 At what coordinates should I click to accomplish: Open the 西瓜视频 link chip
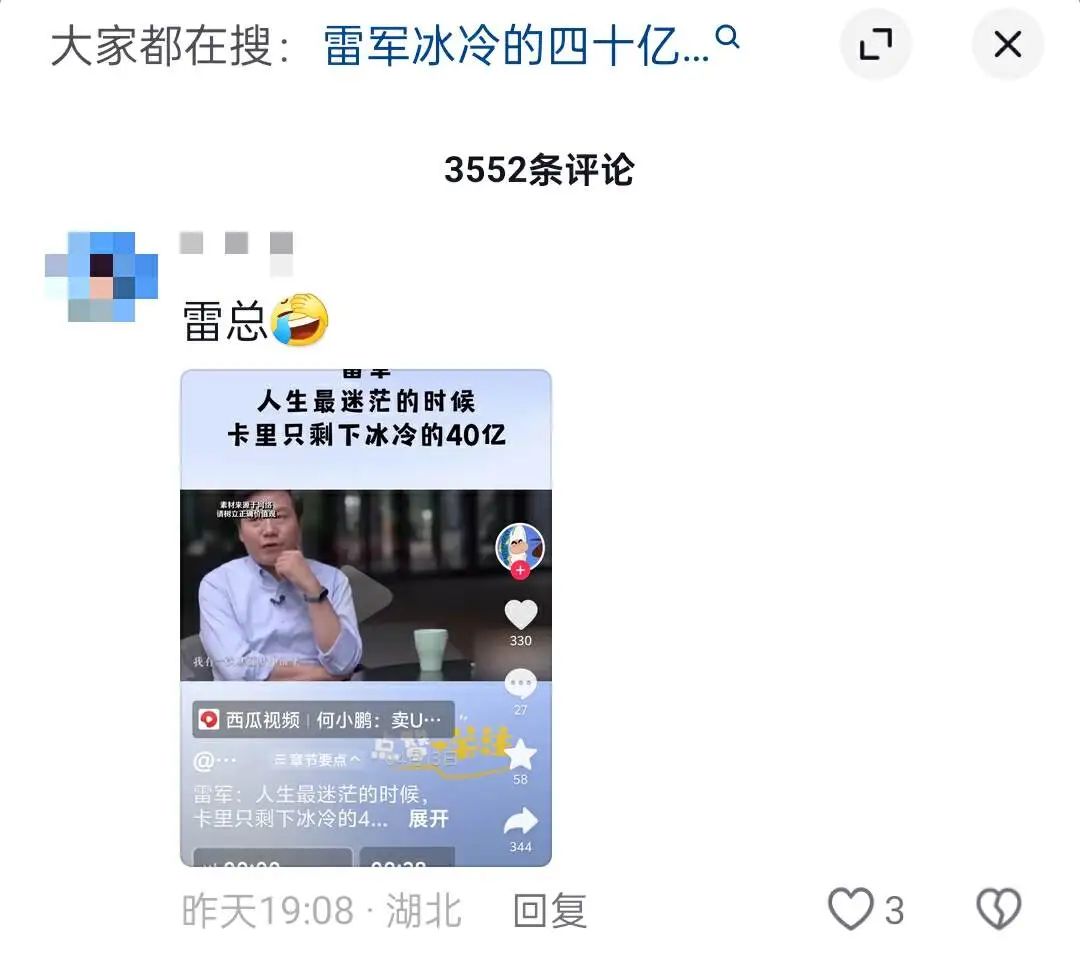323,720
